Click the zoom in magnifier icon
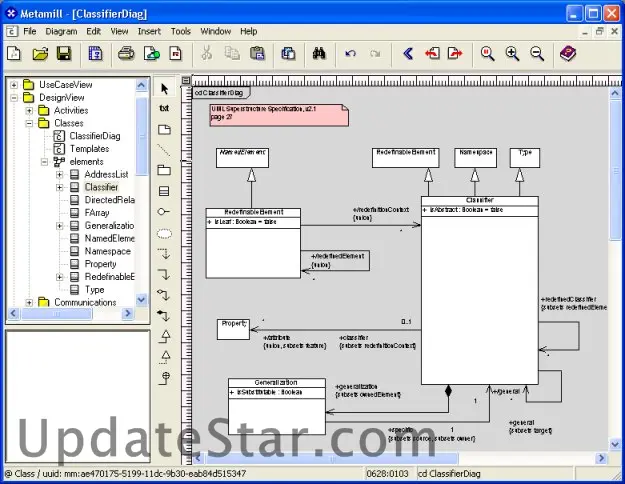Screen dimensions: 625x484 tap(513, 54)
